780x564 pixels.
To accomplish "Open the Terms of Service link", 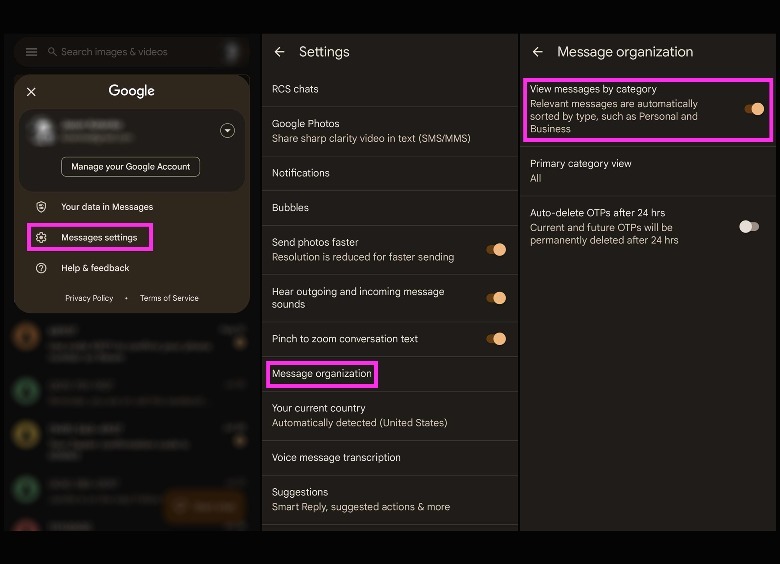I will (x=169, y=298).
